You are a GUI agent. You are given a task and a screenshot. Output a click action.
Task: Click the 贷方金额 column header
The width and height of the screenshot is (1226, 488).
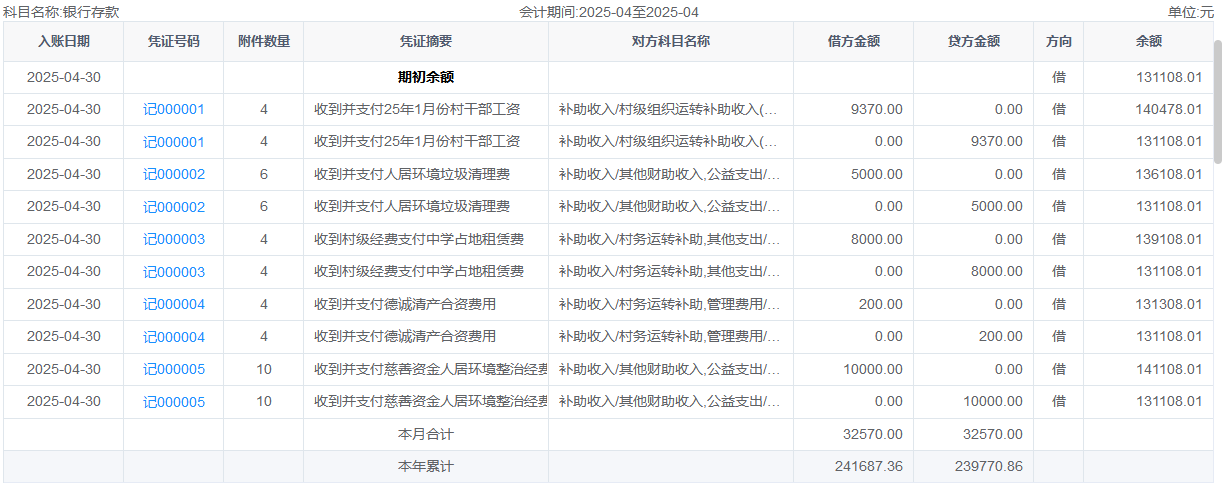coord(974,42)
